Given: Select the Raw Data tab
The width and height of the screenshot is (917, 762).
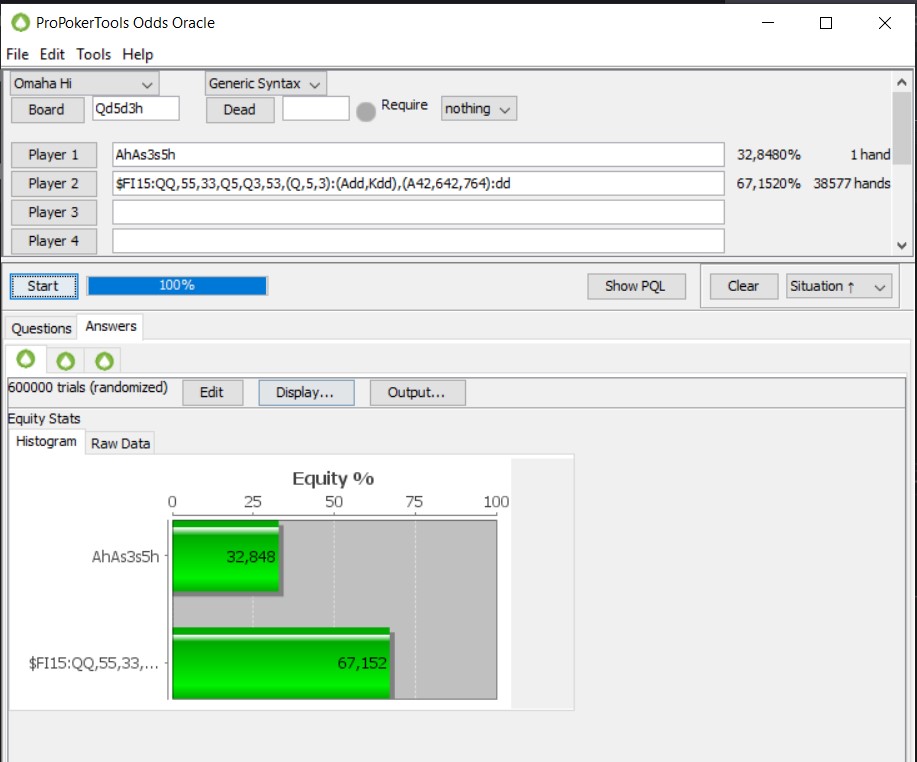Looking at the screenshot, I should point(120,444).
